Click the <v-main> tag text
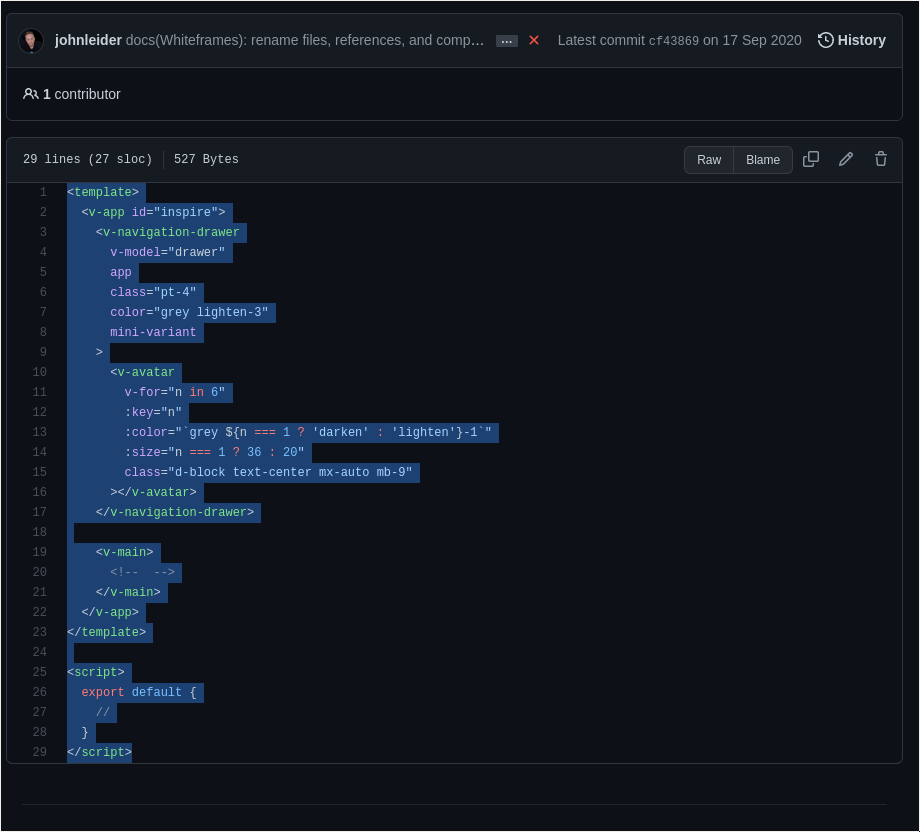 124,552
